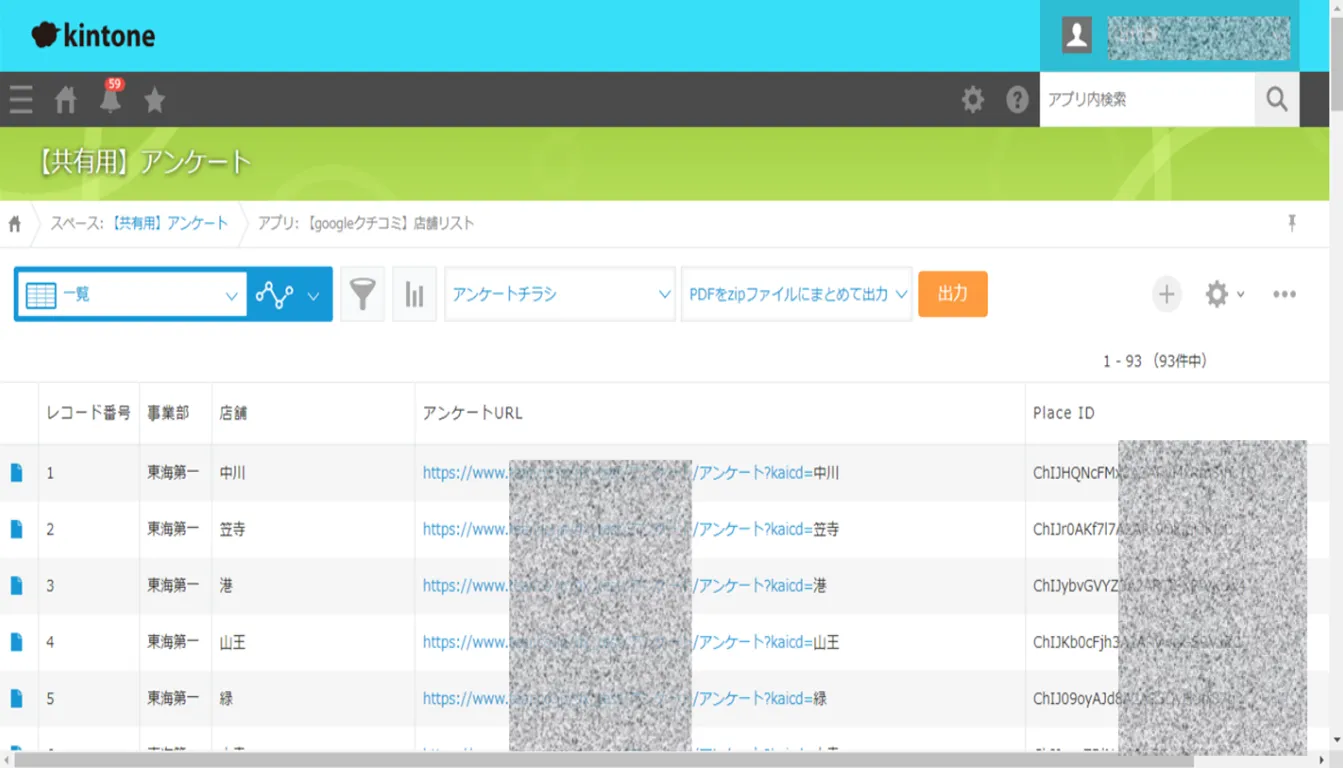
Task: Open the more options ellipsis menu
Action: coord(1284,294)
